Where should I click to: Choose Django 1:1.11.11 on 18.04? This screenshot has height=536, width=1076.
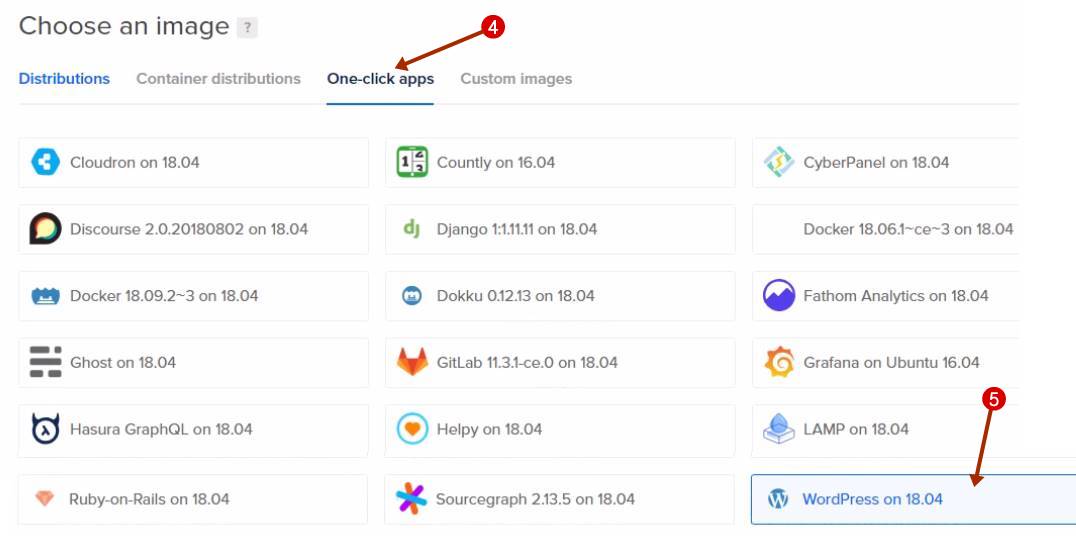[560, 229]
